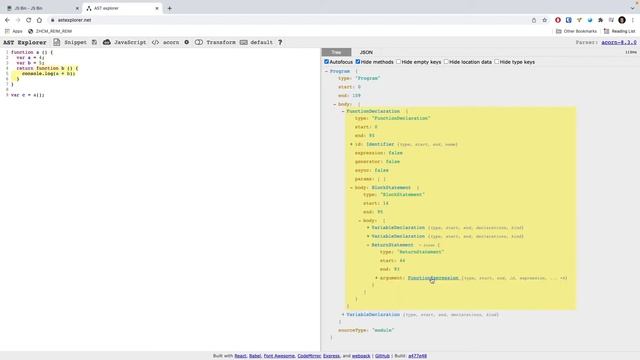Expand the argument: FunctionExpression node
Viewport: 640px width, 360px height.
tap(376, 278)
